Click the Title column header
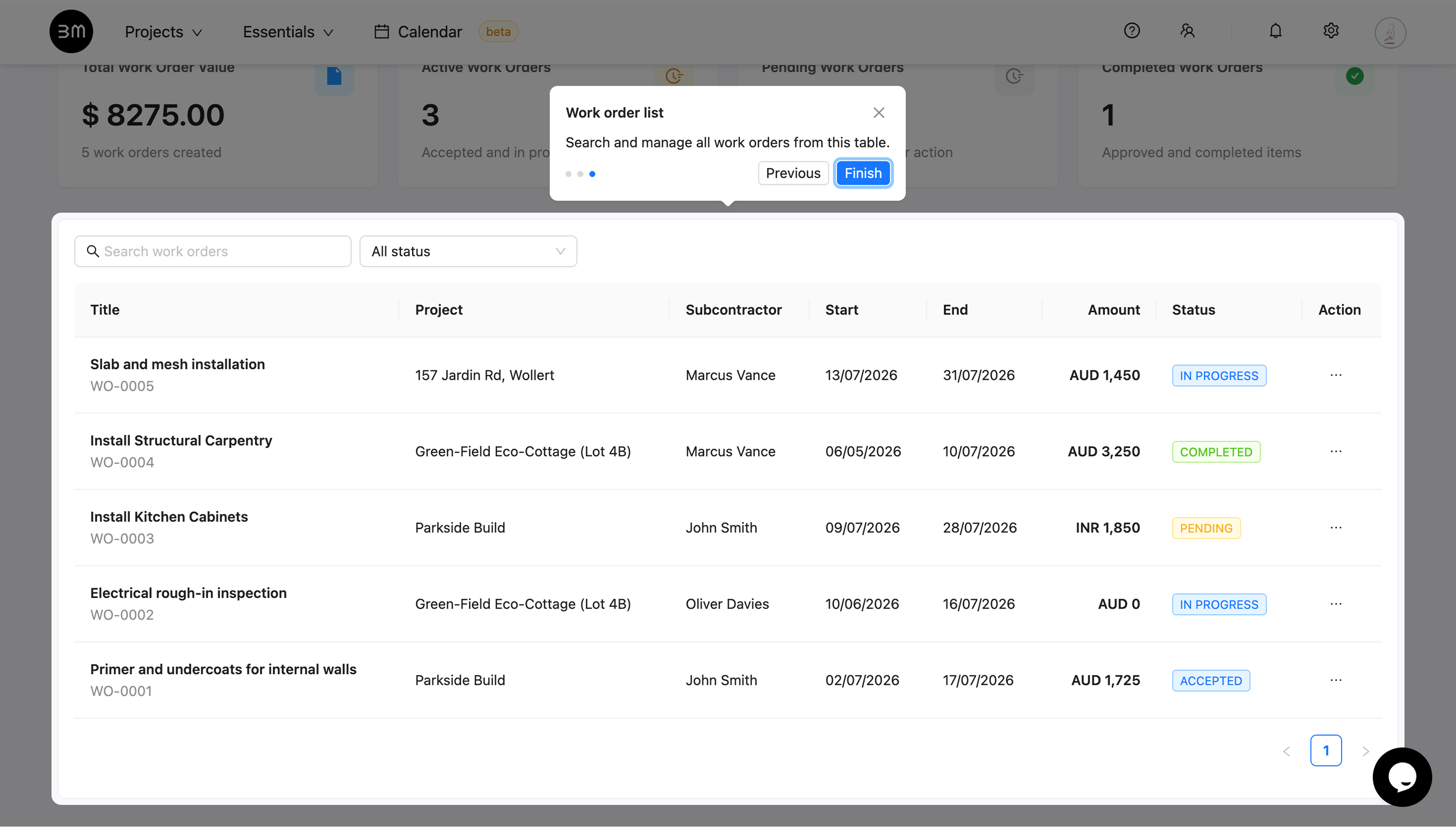 (x=105, y=310)
